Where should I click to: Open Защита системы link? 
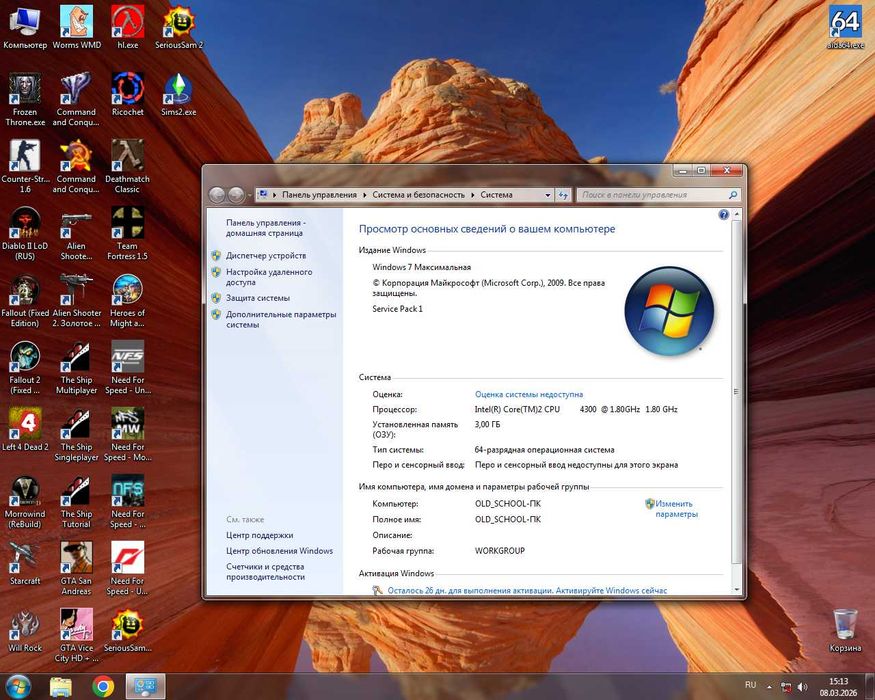(258, 298)
